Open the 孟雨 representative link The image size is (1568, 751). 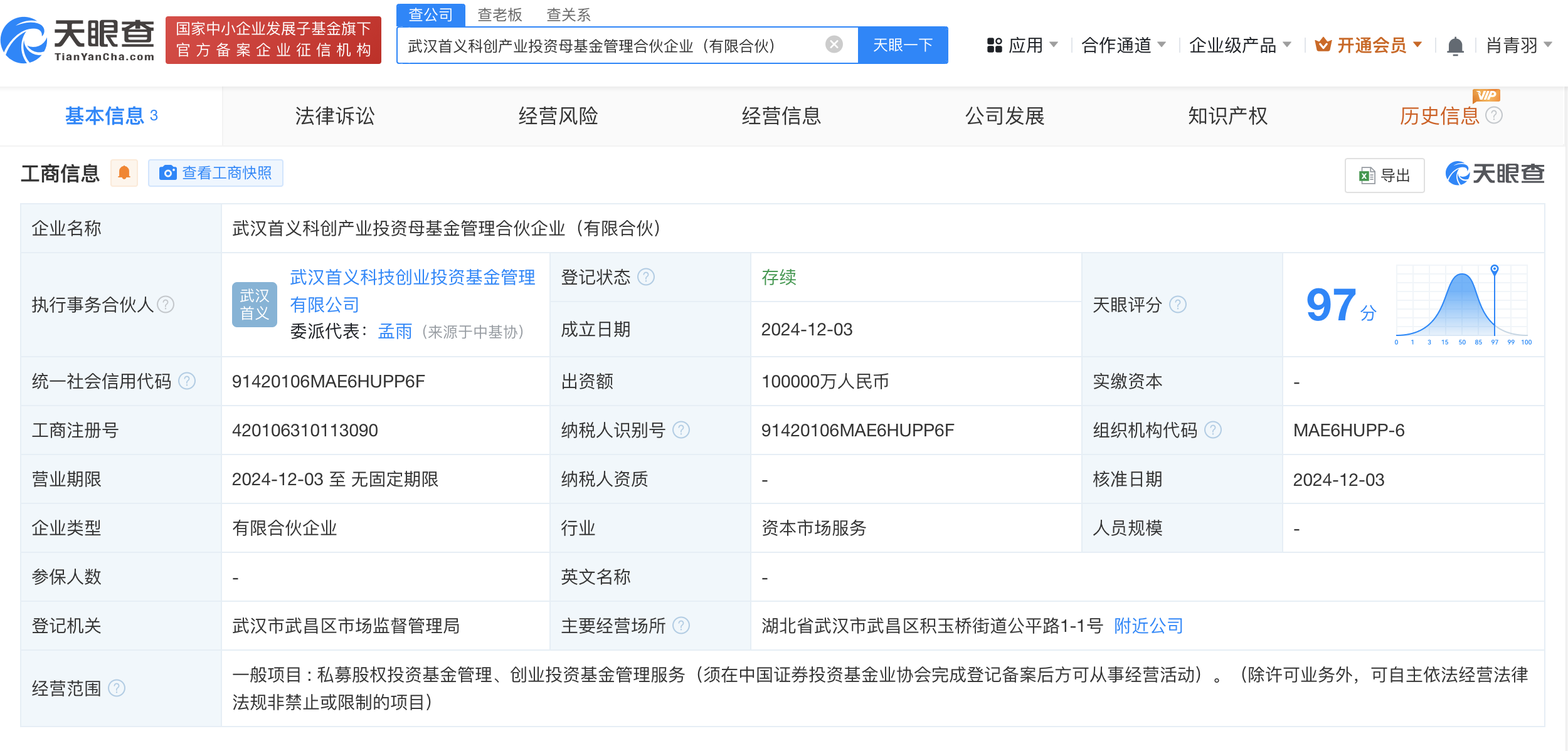[x=395, y=332]
